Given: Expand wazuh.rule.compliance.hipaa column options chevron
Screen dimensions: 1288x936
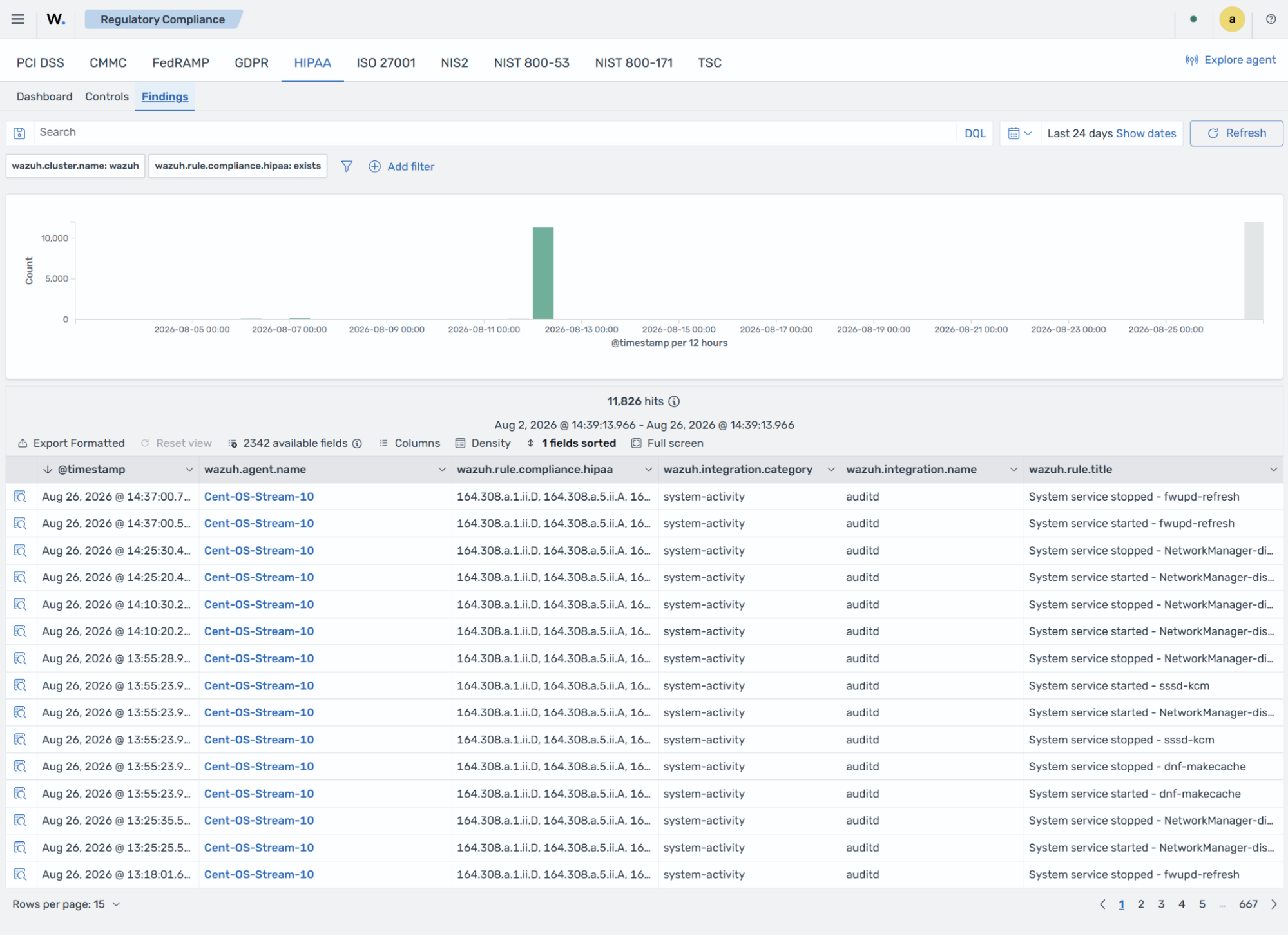Looking at the screenshot, I should 648,470.
